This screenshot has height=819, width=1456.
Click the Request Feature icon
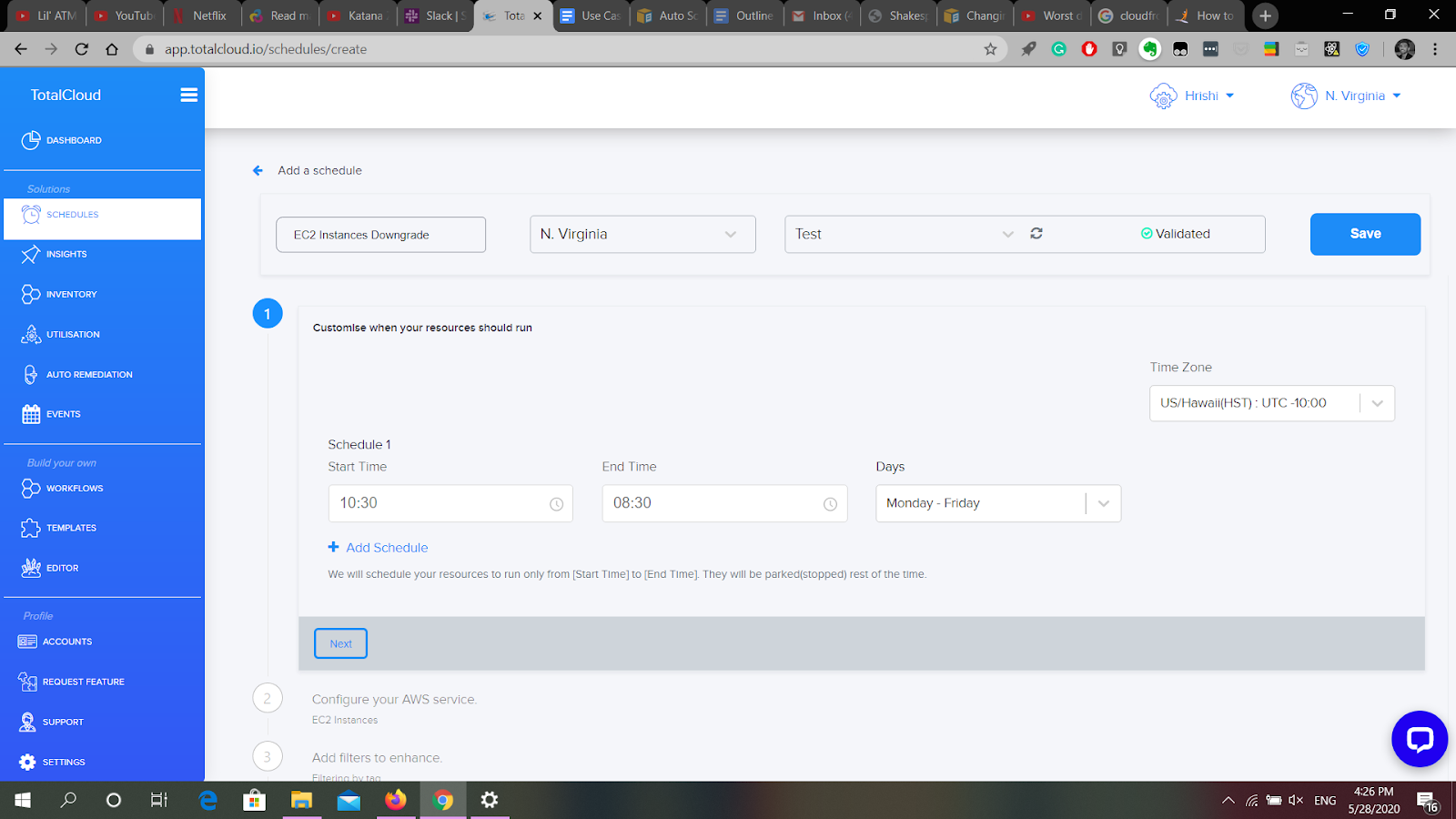(27, 682)
